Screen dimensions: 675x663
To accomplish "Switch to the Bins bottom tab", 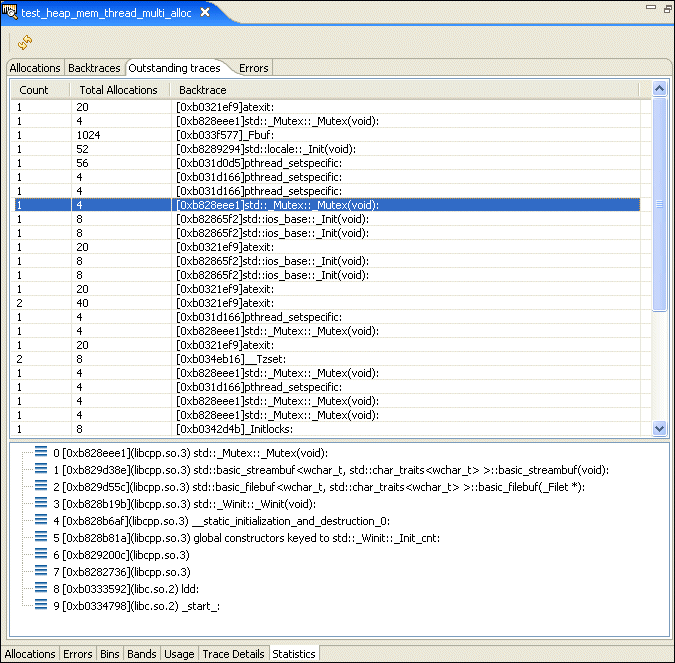I will 109,654.
